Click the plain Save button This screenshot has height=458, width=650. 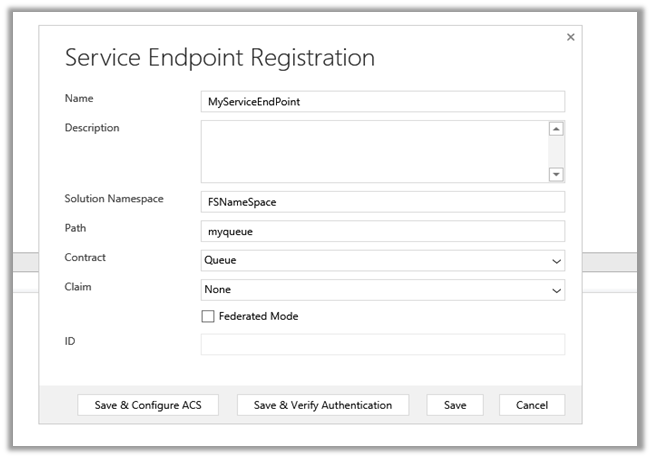455,405
